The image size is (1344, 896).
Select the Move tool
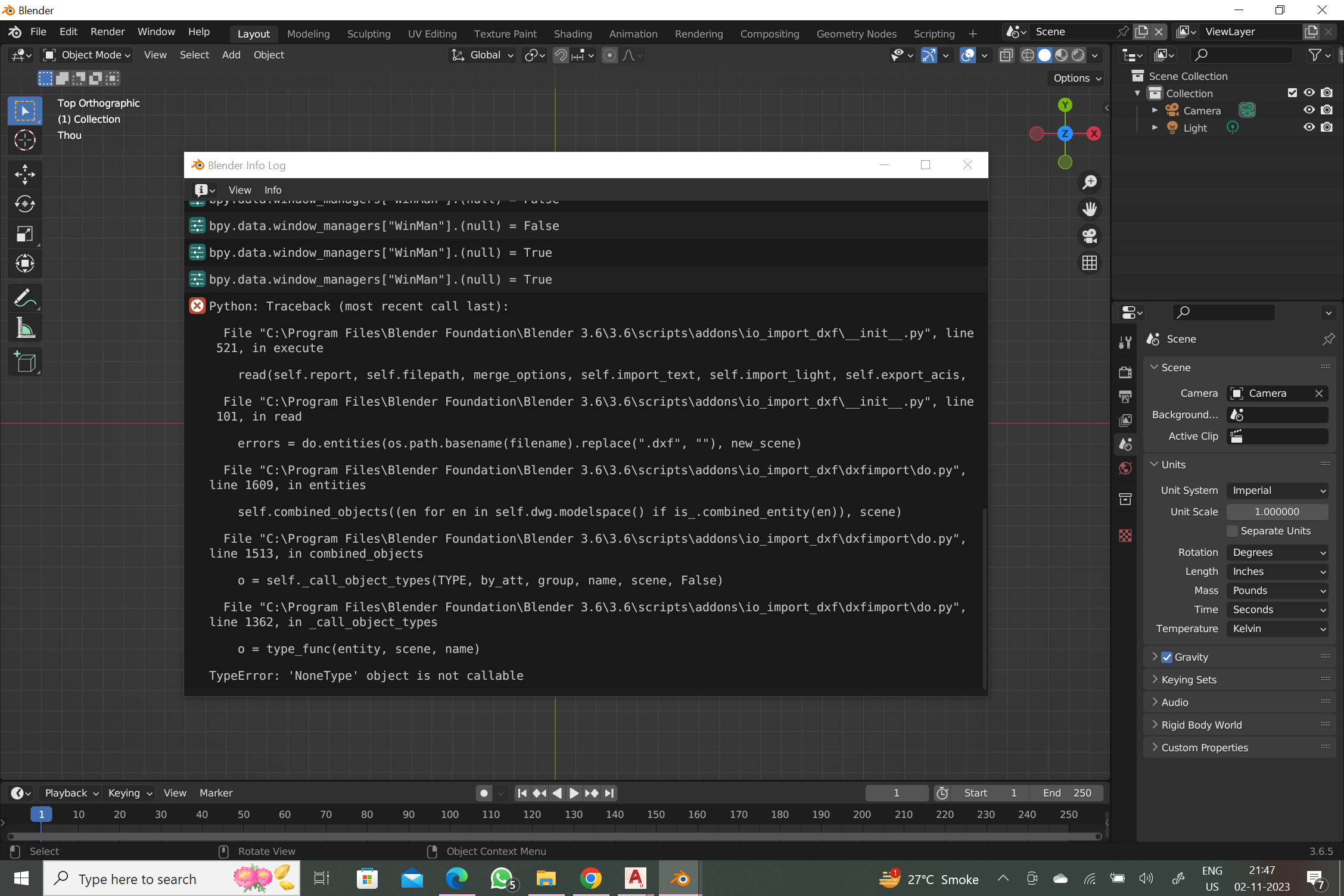25,175
